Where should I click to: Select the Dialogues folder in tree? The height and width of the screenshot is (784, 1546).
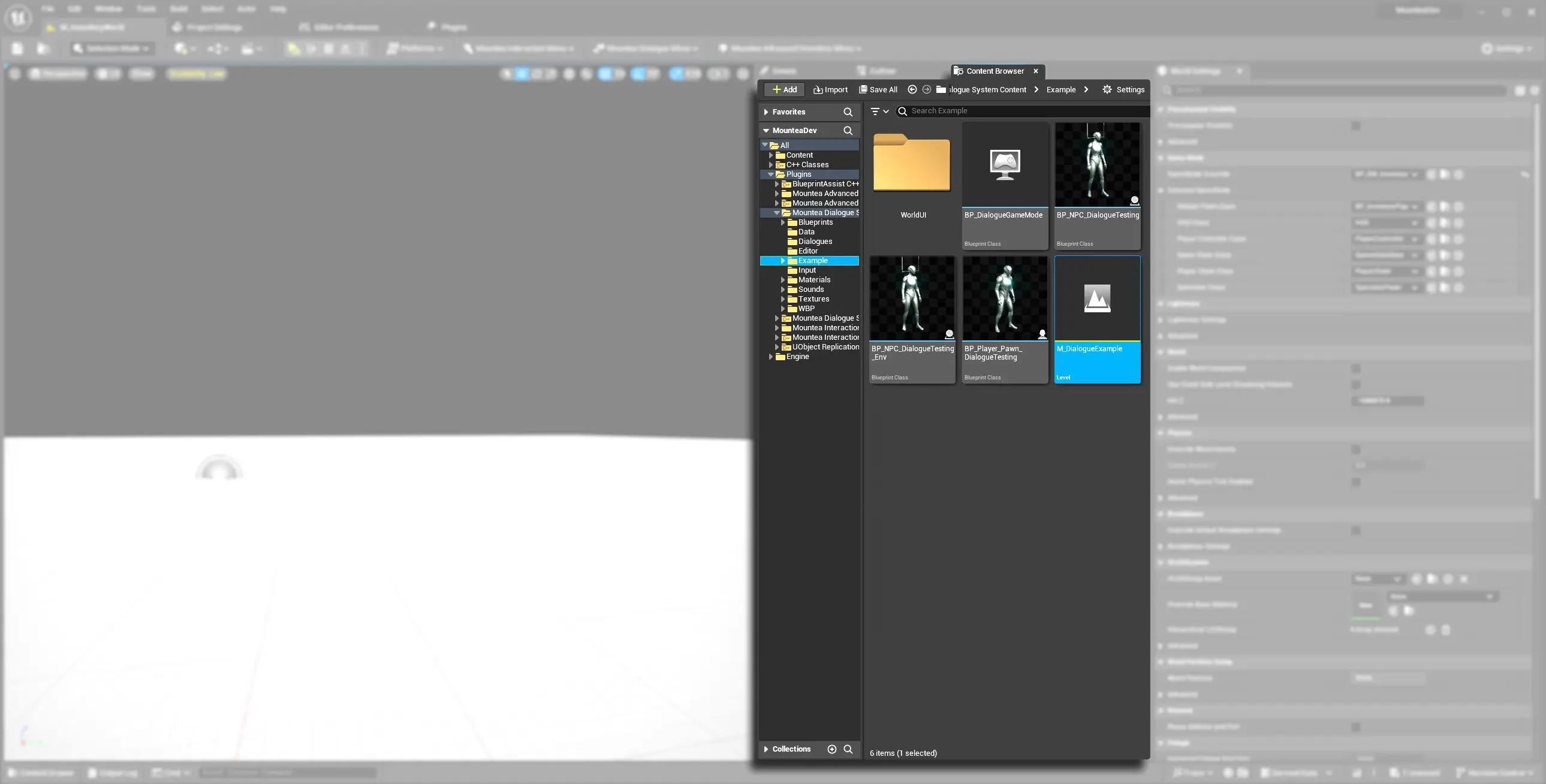click(x=815, y=242)
